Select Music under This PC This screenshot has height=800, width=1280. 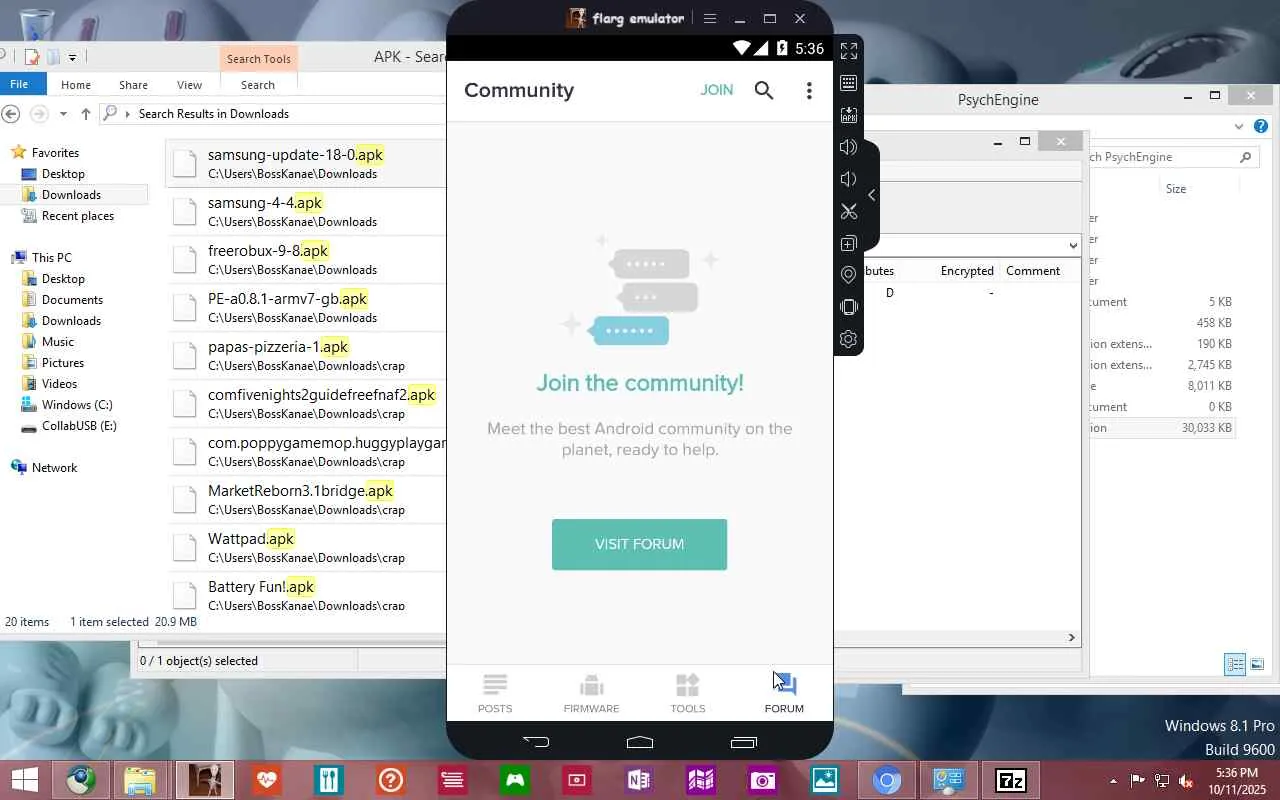point(57,342)
